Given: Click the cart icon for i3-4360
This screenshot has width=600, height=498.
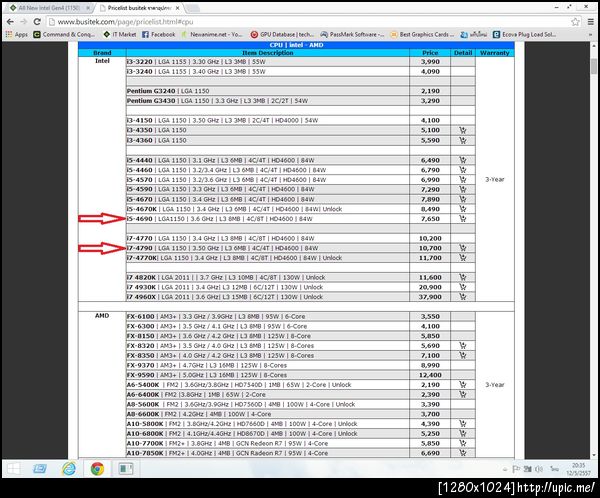Looking at the screenshot, I should coord(463,140).
